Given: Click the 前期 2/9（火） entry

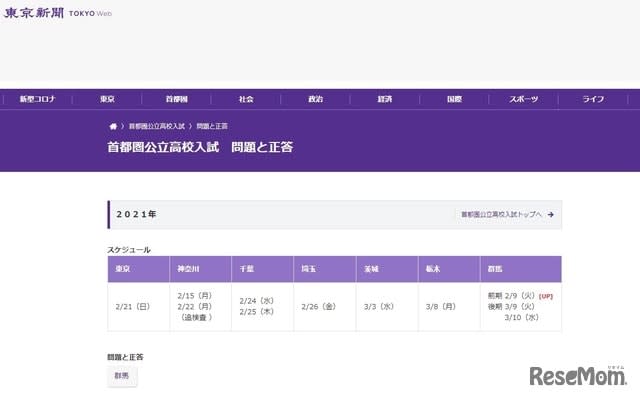Looking at the screenshot, I should [512, 296].
